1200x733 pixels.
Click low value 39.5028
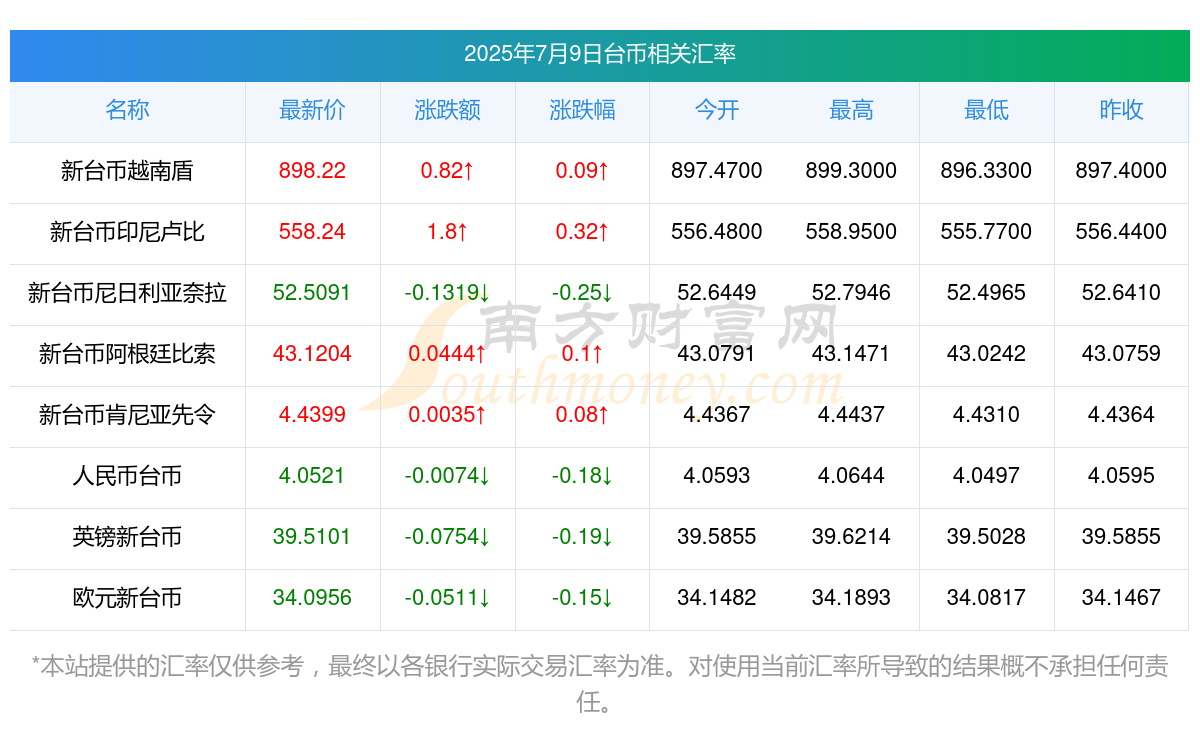tap(986, 537)
